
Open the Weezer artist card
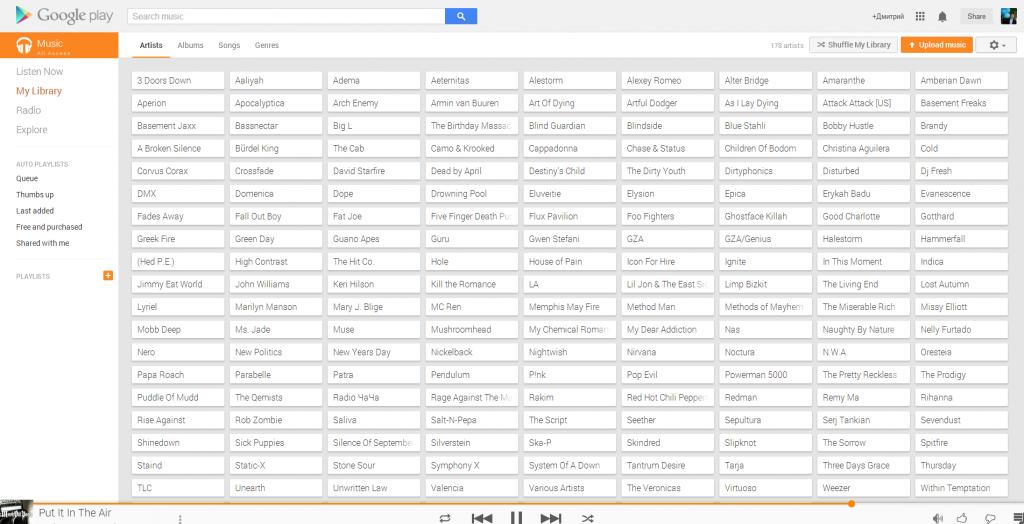(863, 488)
